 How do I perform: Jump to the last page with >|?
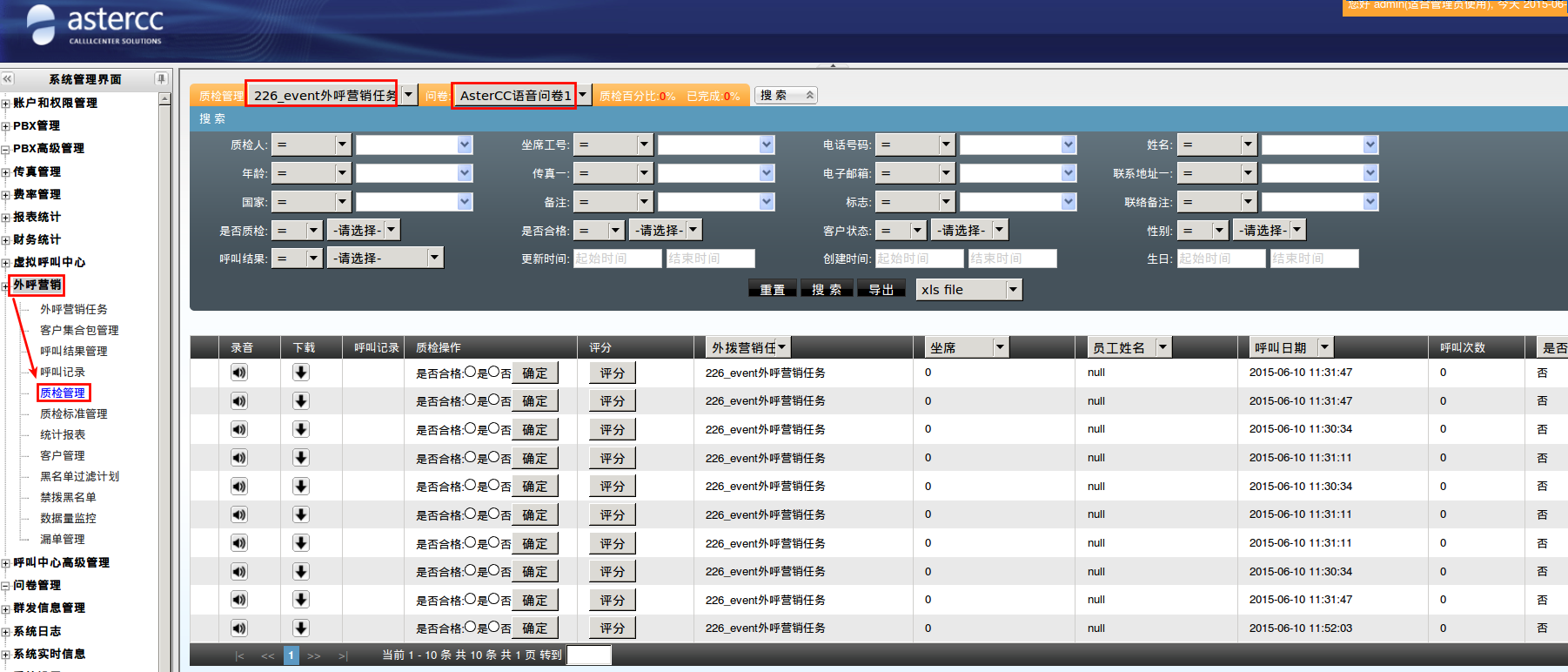343,655
